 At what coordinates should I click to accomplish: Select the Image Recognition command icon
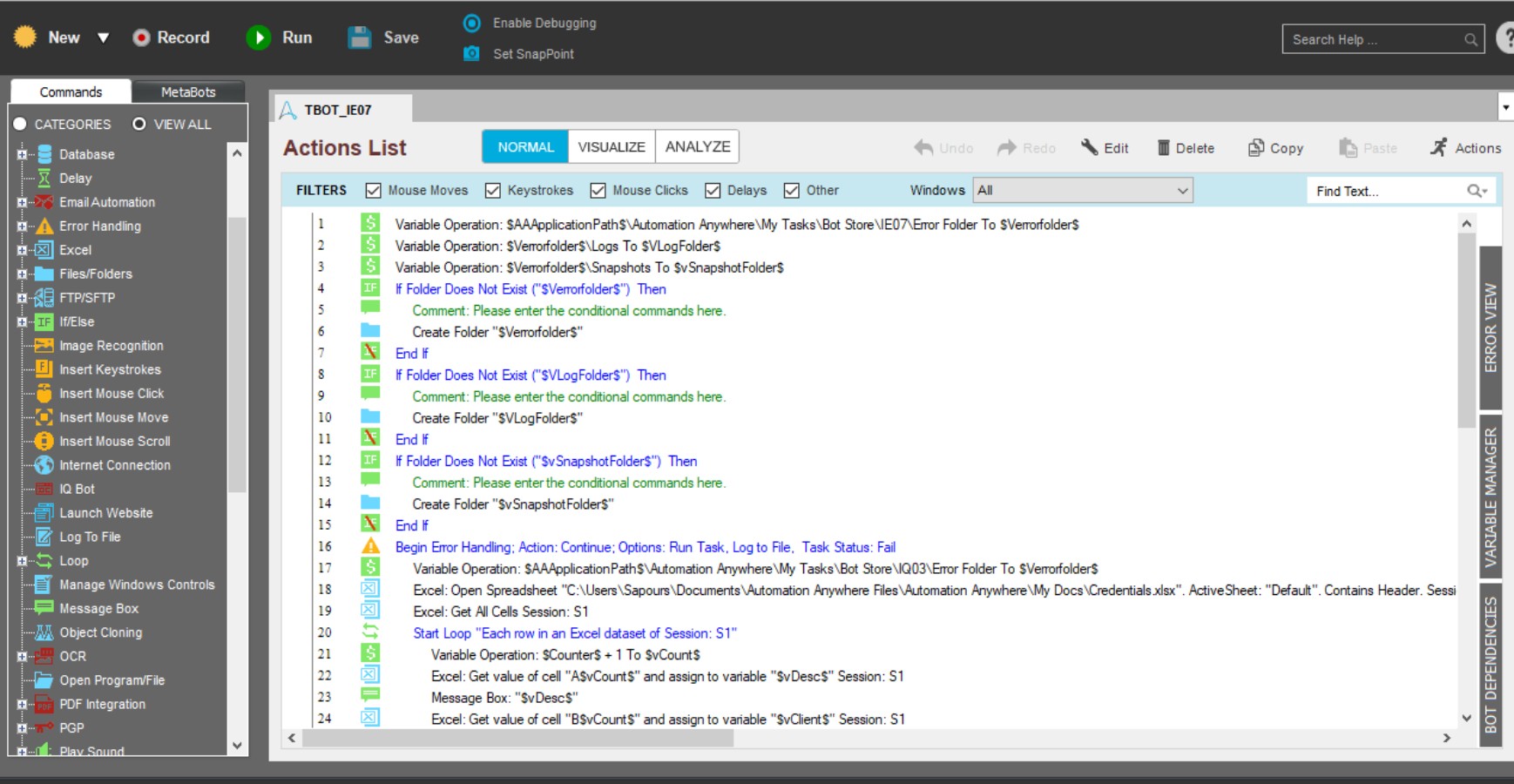44,346
